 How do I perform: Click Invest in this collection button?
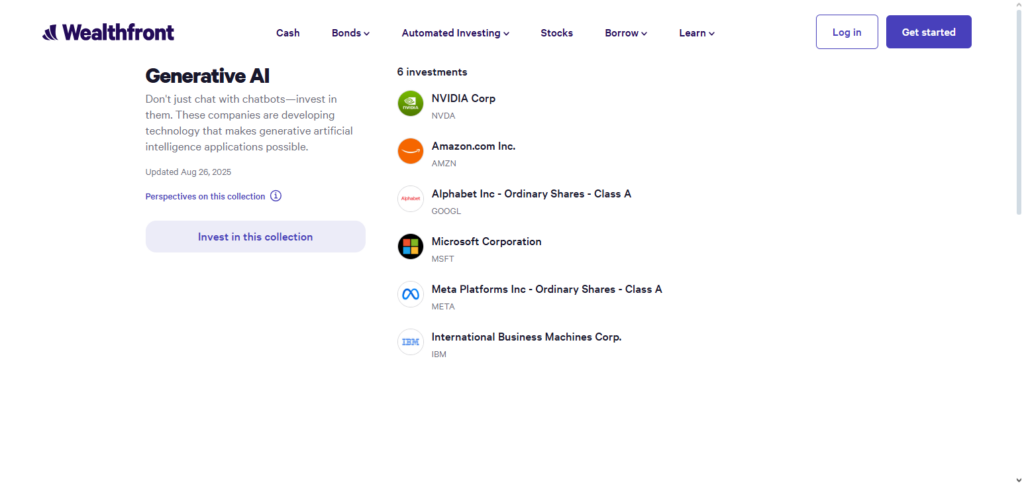point(255,236)
